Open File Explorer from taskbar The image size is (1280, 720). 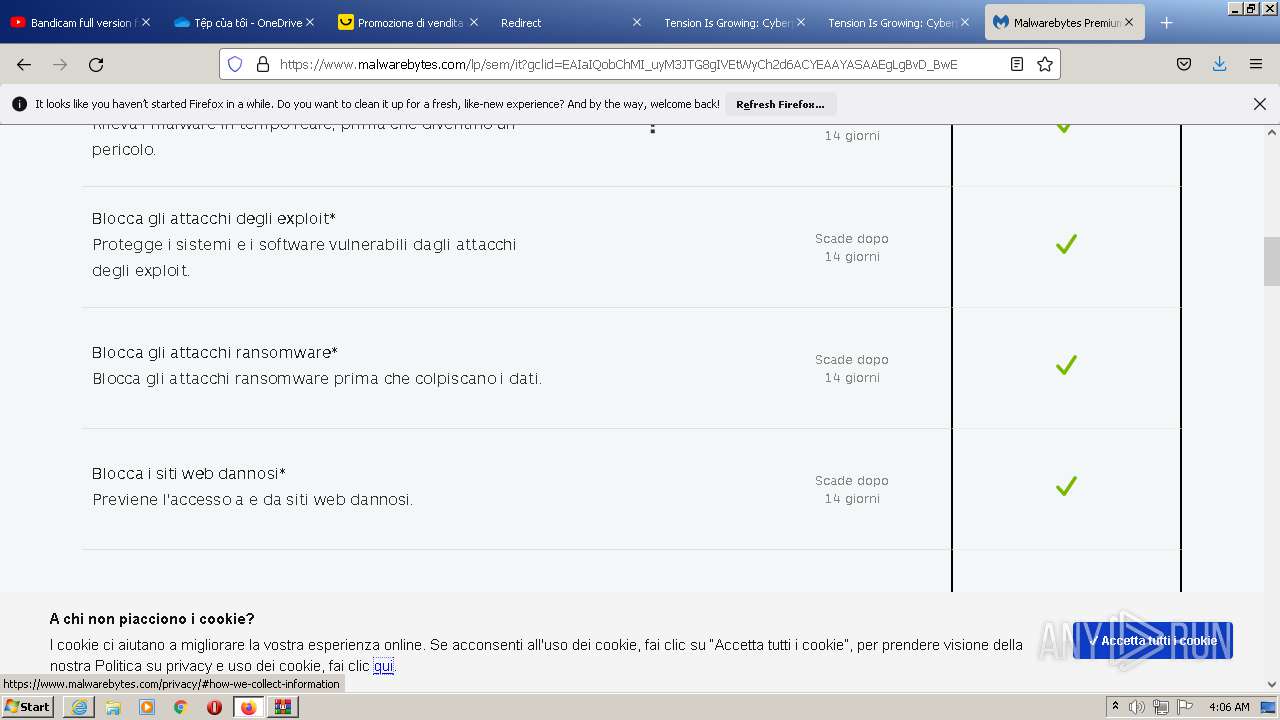(x=113, y=707)
